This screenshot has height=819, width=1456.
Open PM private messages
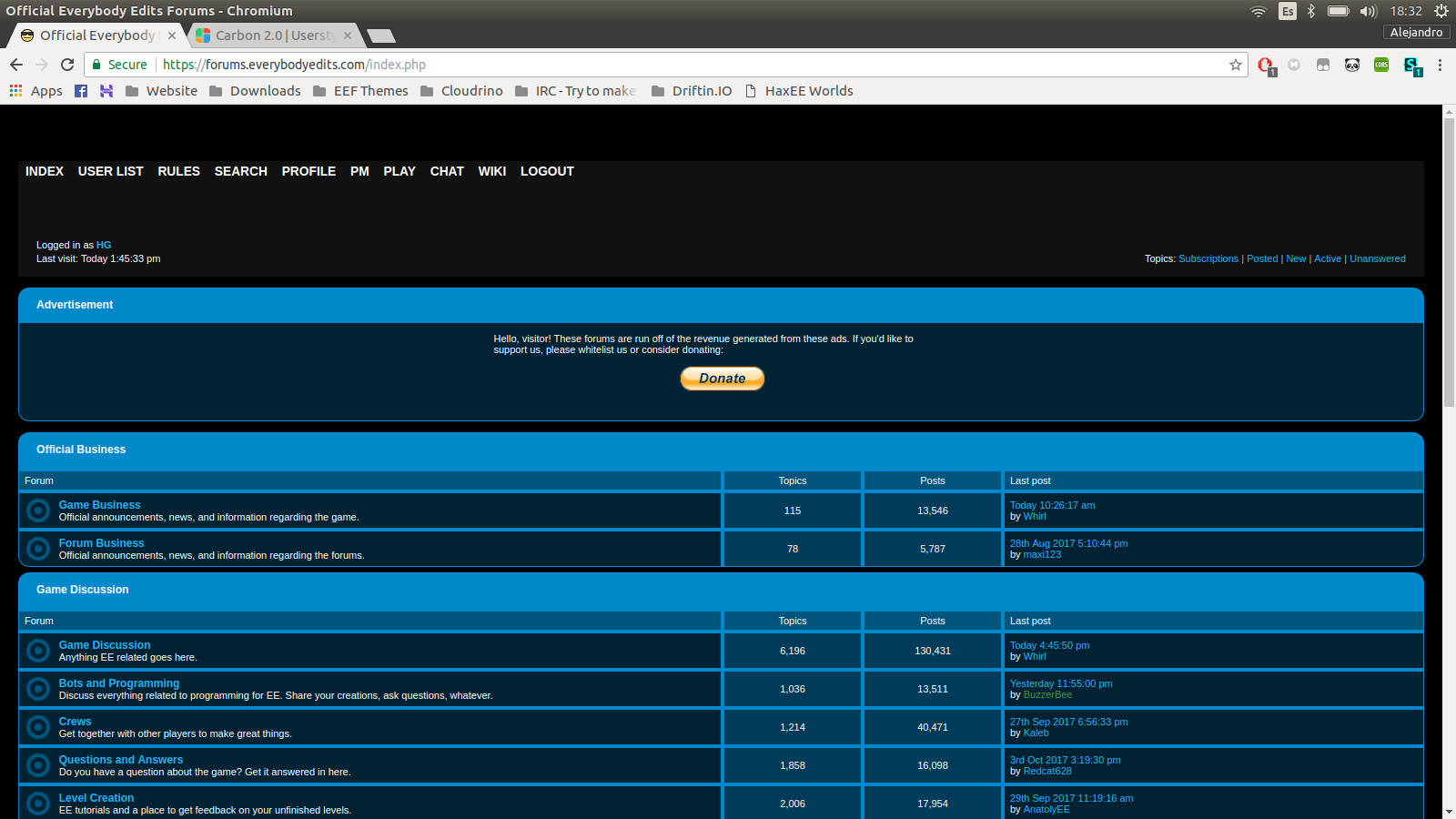tap(359, 171)
